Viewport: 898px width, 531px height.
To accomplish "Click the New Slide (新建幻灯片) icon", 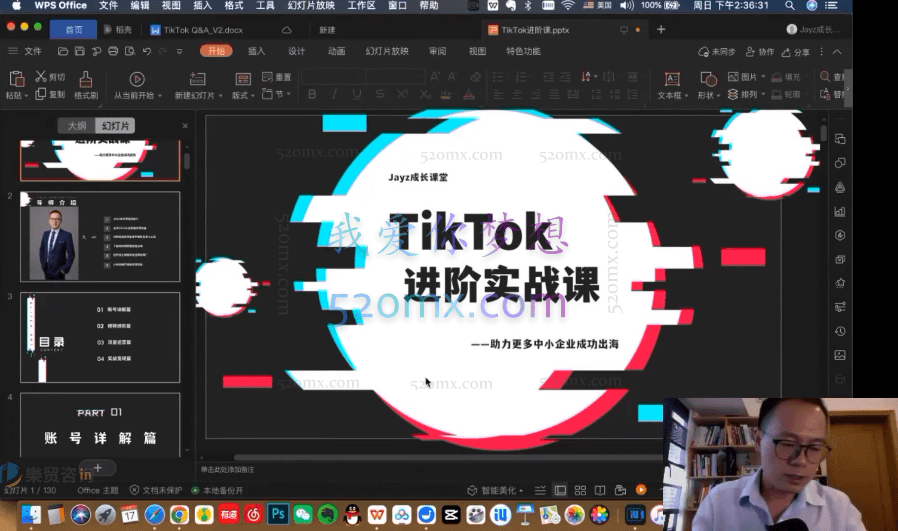I will click(x=197, y=79).
